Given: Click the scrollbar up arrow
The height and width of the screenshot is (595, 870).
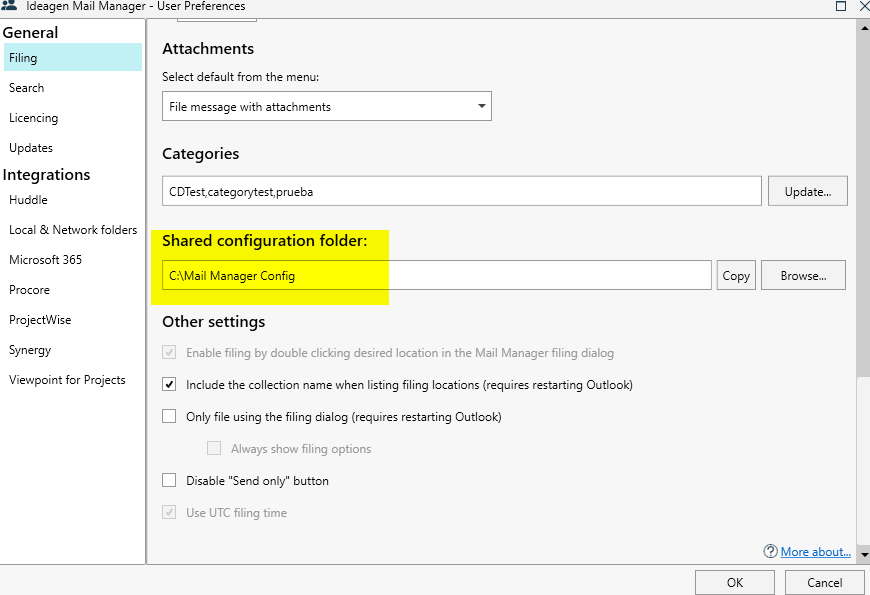Looking at the screenshot, I should point(864,28).
